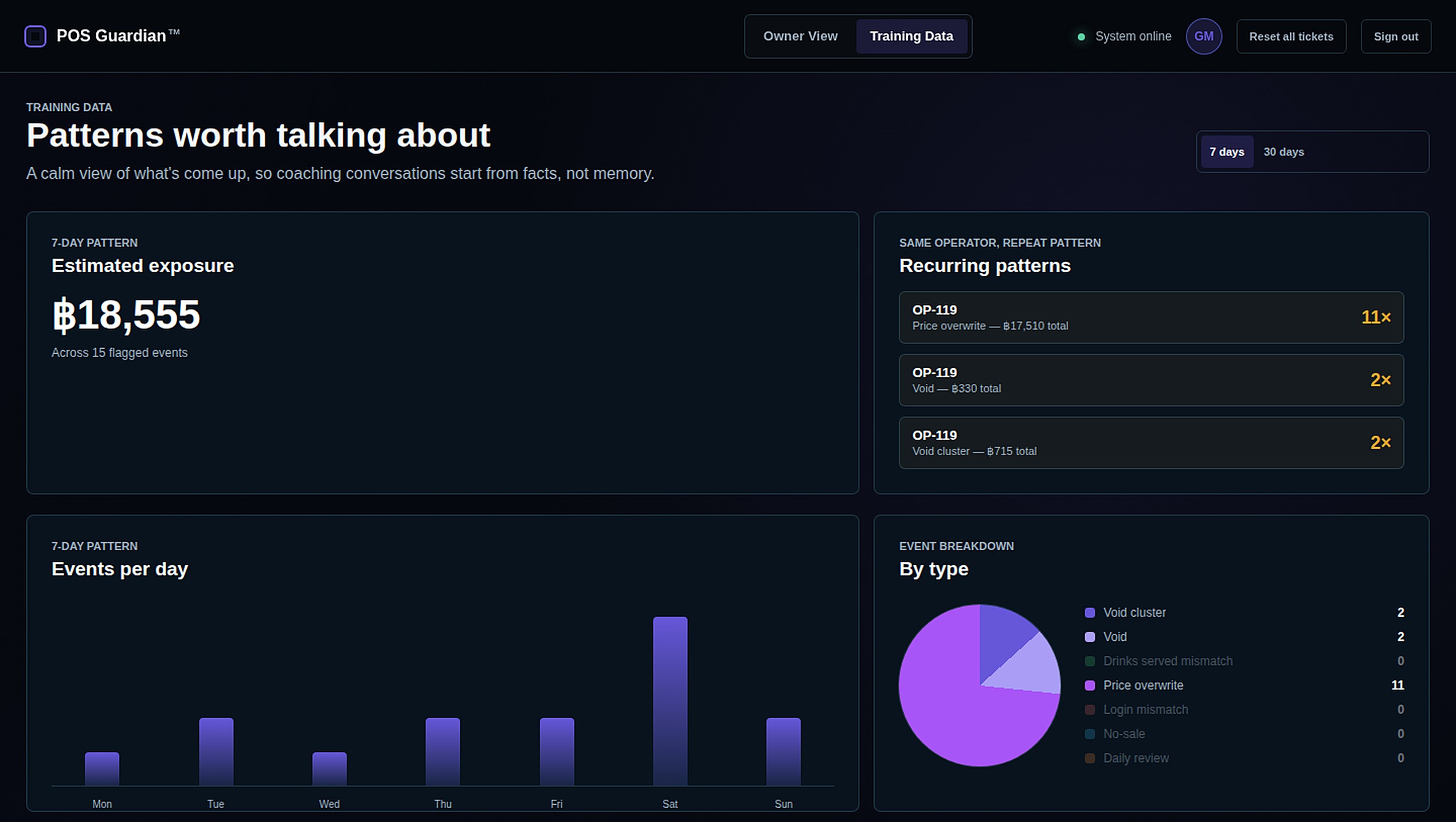Click the Tuesday bar in the chart

216,751
